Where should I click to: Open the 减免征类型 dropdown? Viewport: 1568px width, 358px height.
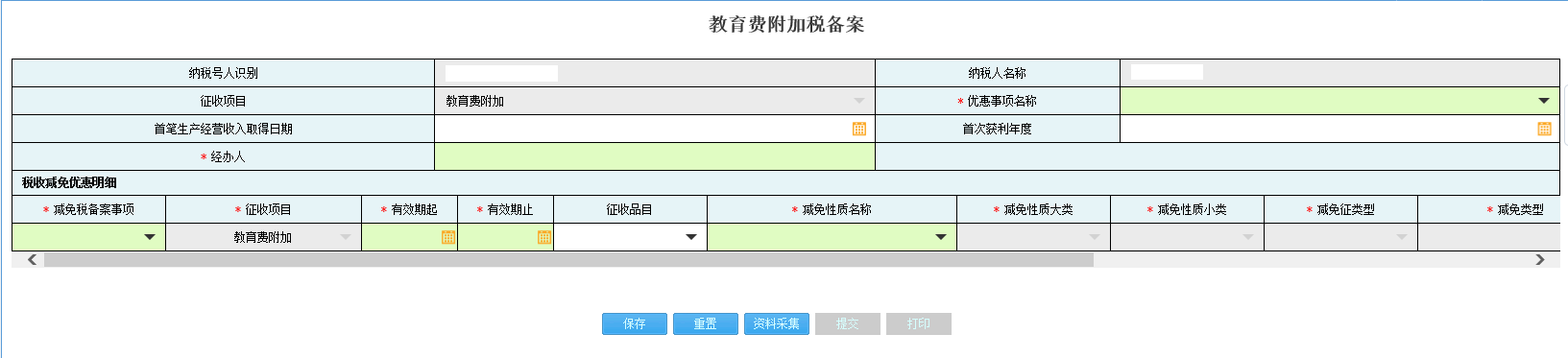[x=1402, y=237]
